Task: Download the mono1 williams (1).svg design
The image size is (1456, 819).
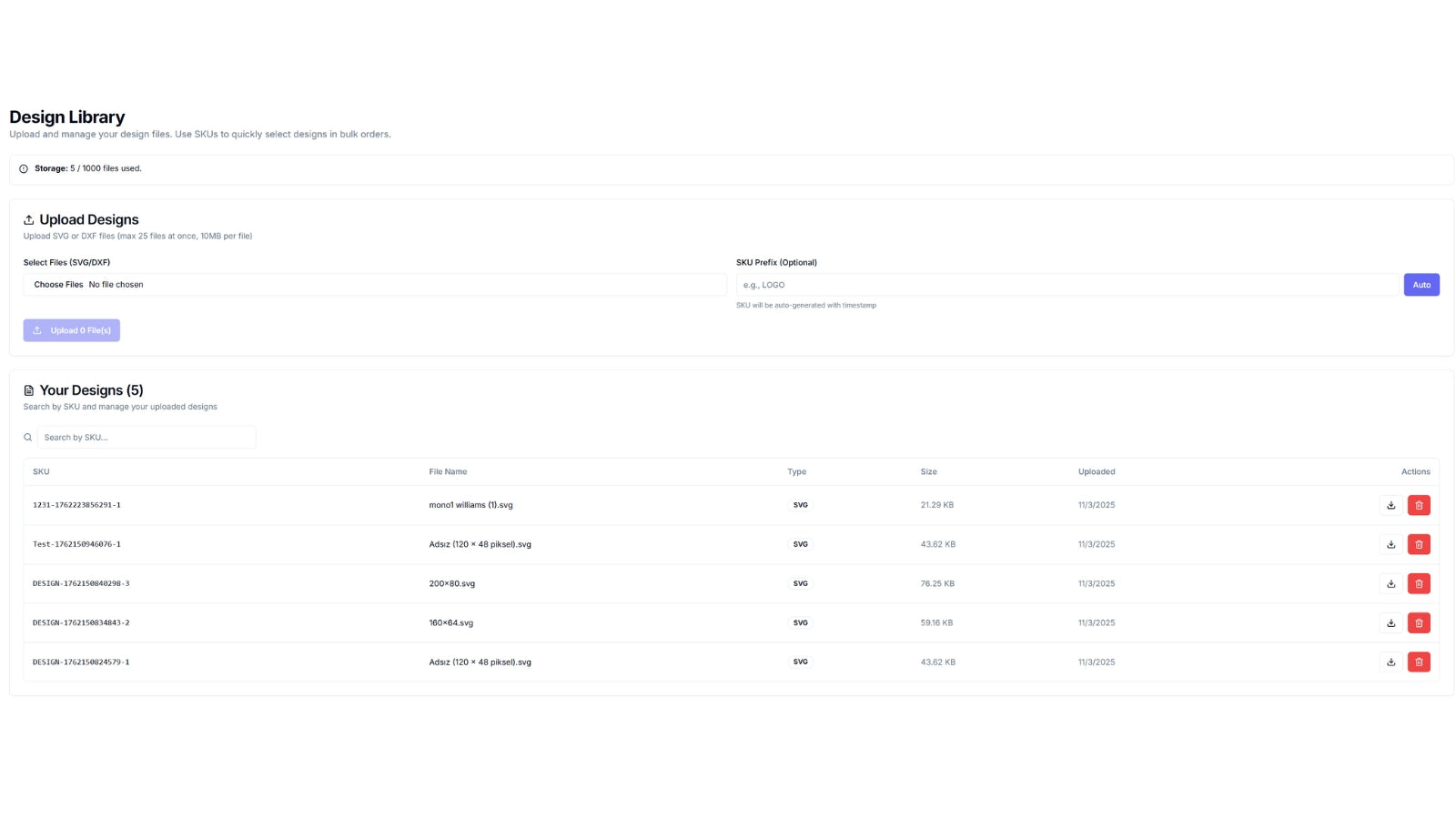Action: point(1390,505)
